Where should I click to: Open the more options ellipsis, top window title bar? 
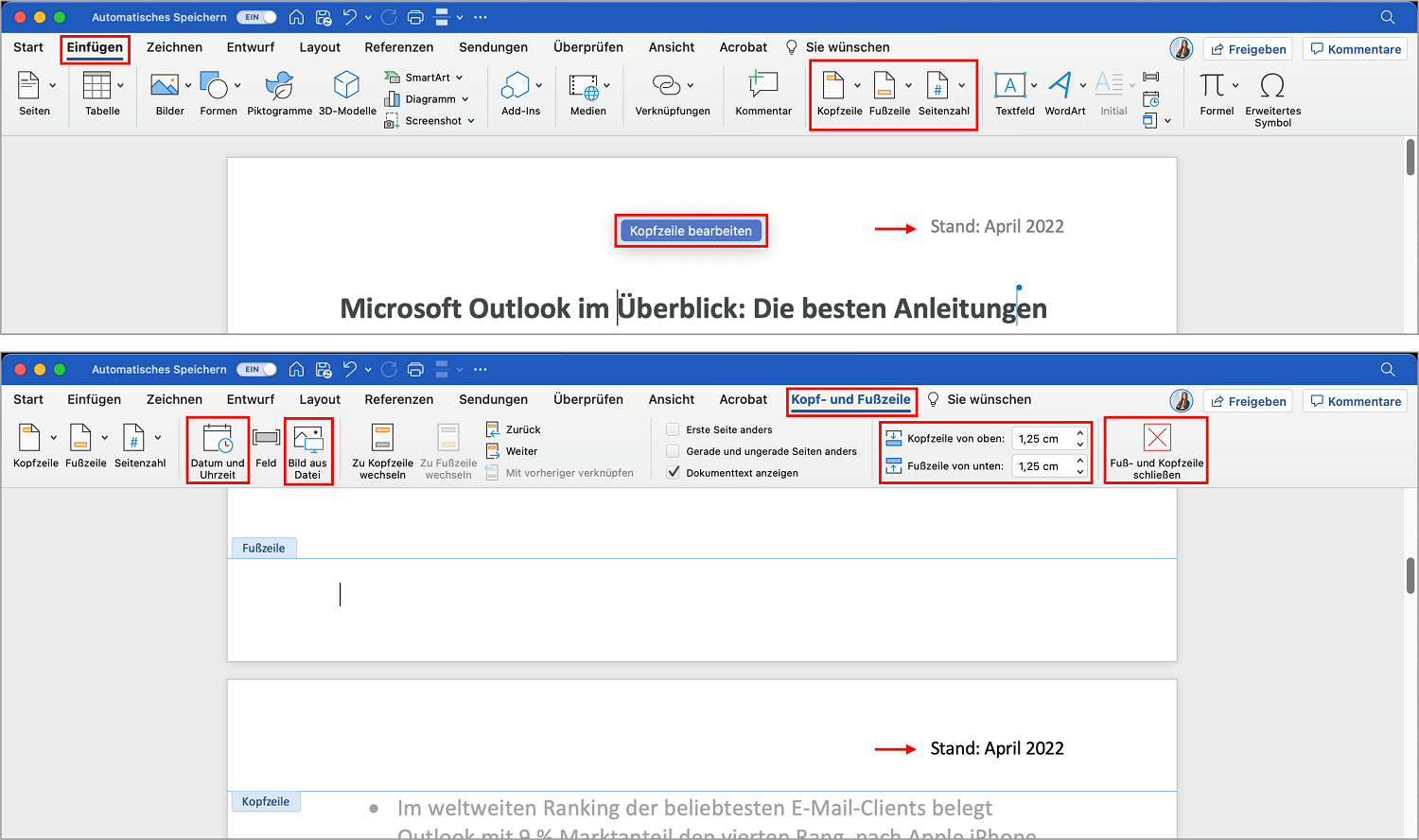481,17
